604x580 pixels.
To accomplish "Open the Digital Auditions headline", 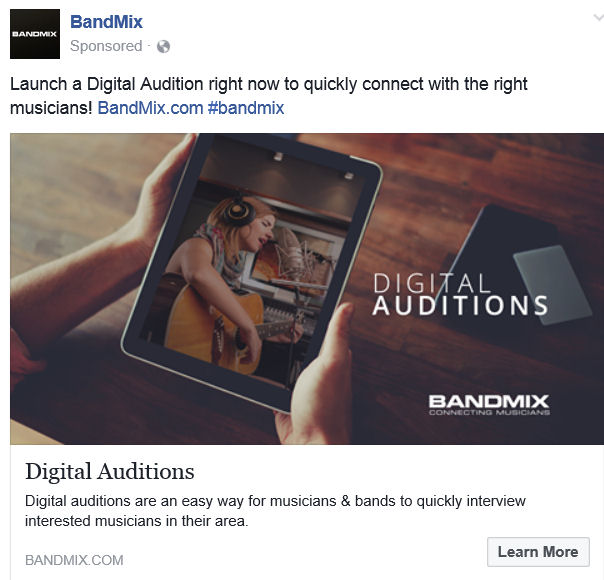I will 110,471.
